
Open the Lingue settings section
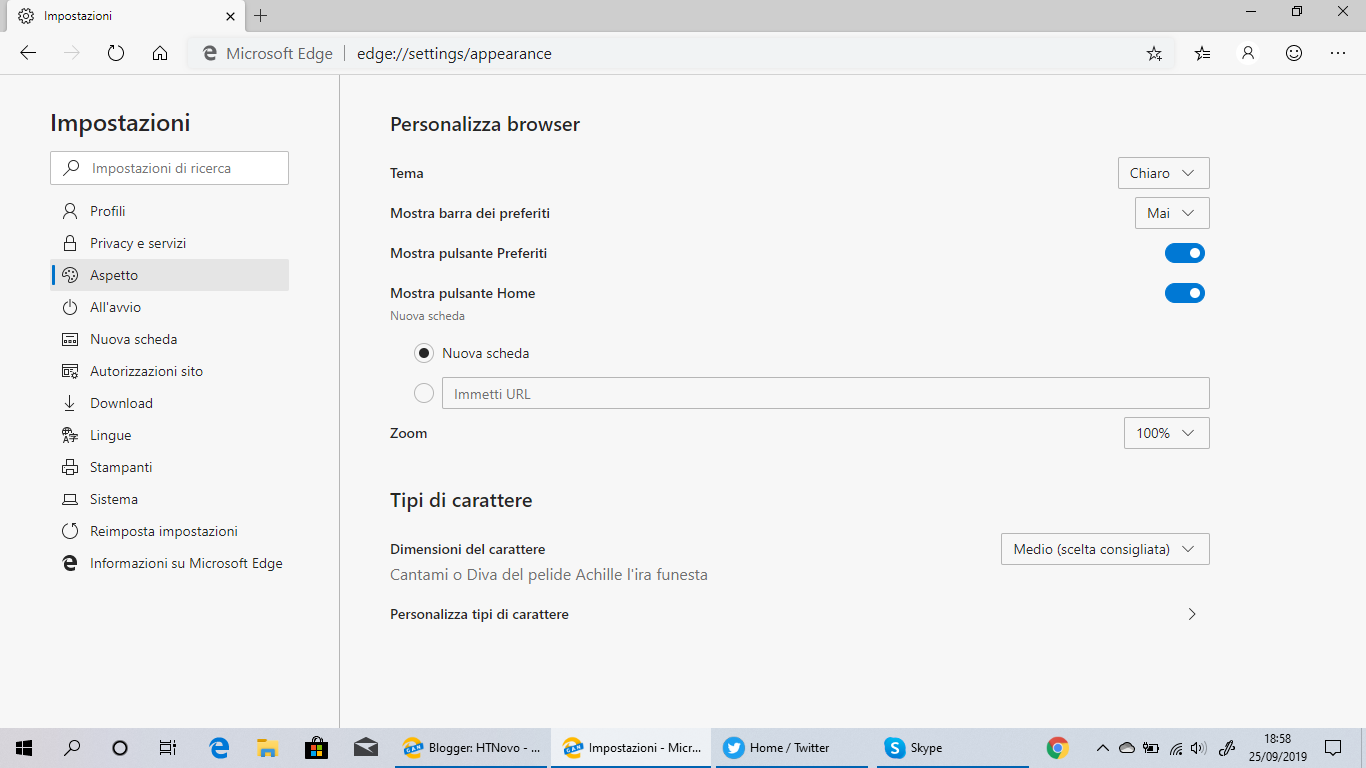tap(170, 435)
